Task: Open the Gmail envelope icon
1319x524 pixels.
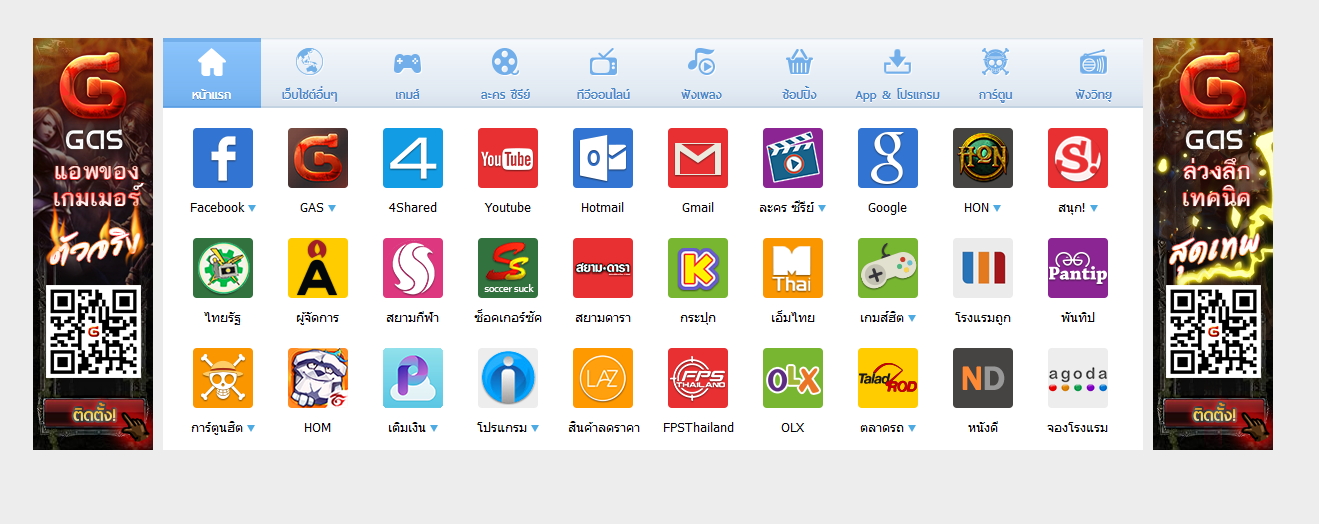Action: 698,158
